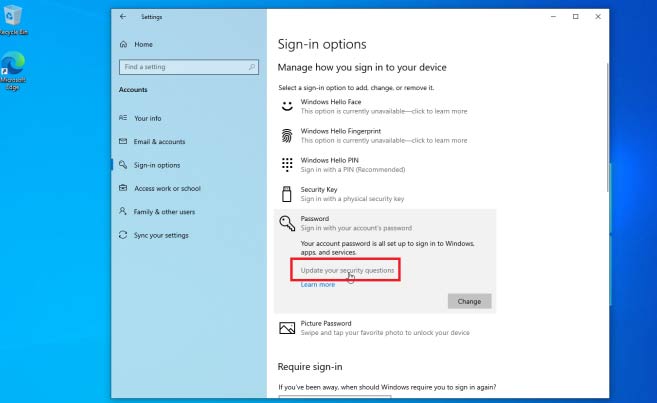The image size is (657, 403).
Task: Expand Picture Password option
Action: (x=384, y=328)
